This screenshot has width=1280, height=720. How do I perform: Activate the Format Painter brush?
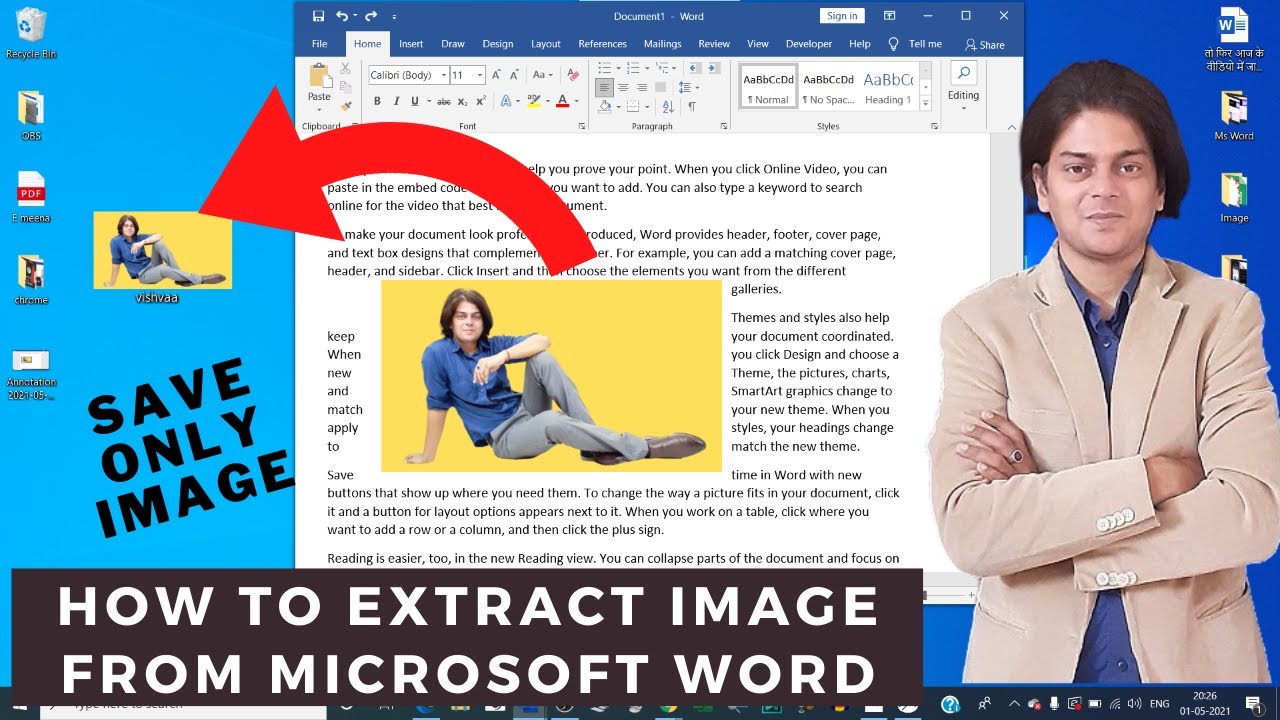[345, 106]
